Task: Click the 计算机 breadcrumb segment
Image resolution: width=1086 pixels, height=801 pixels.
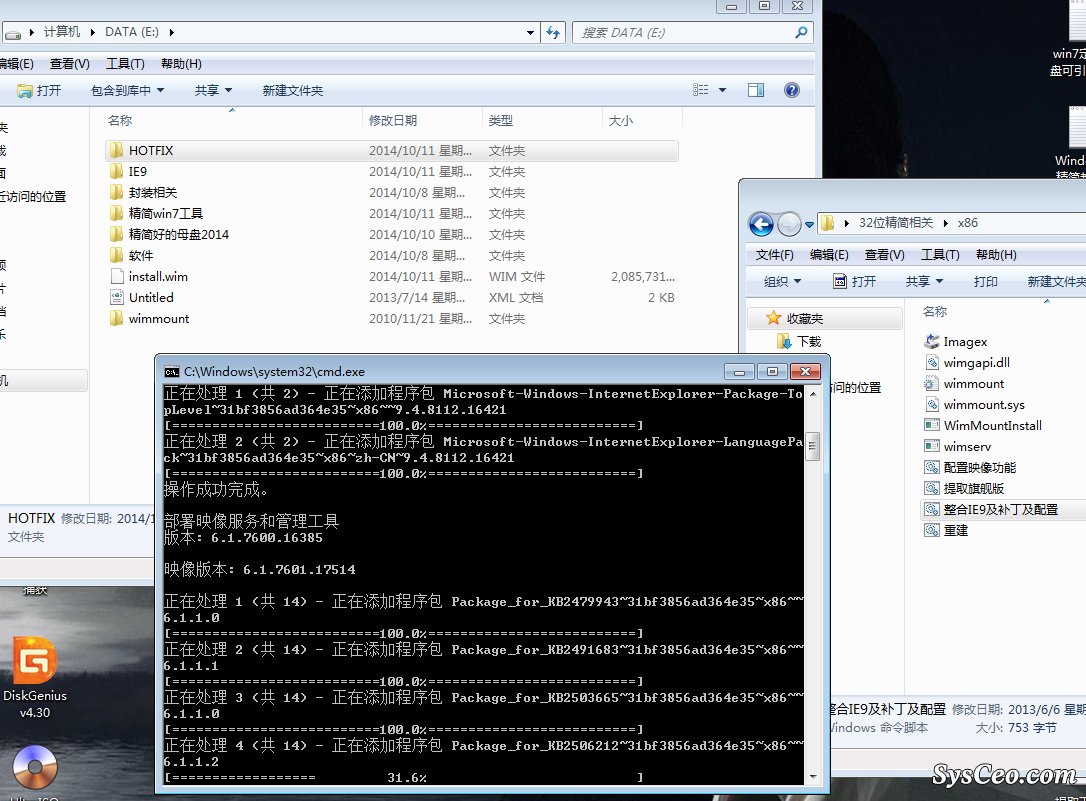Action: pos(62,32)
